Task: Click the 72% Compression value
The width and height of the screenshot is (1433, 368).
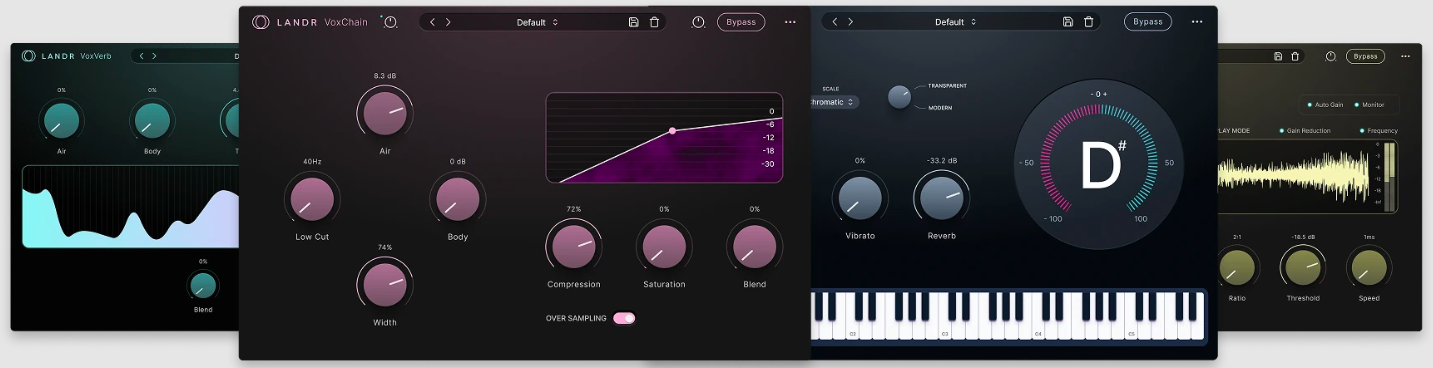Action: (574, 209)
